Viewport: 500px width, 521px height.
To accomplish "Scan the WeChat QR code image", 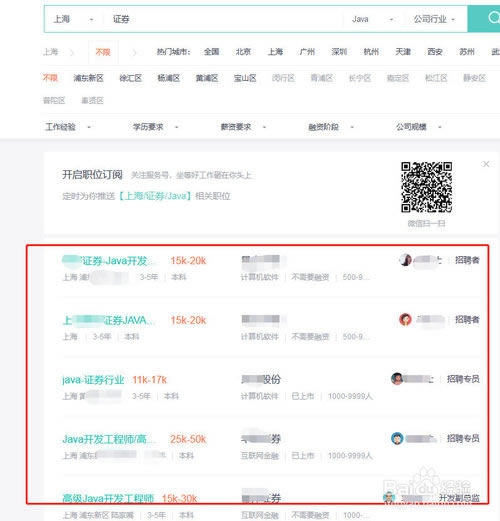I will [426, 187].
